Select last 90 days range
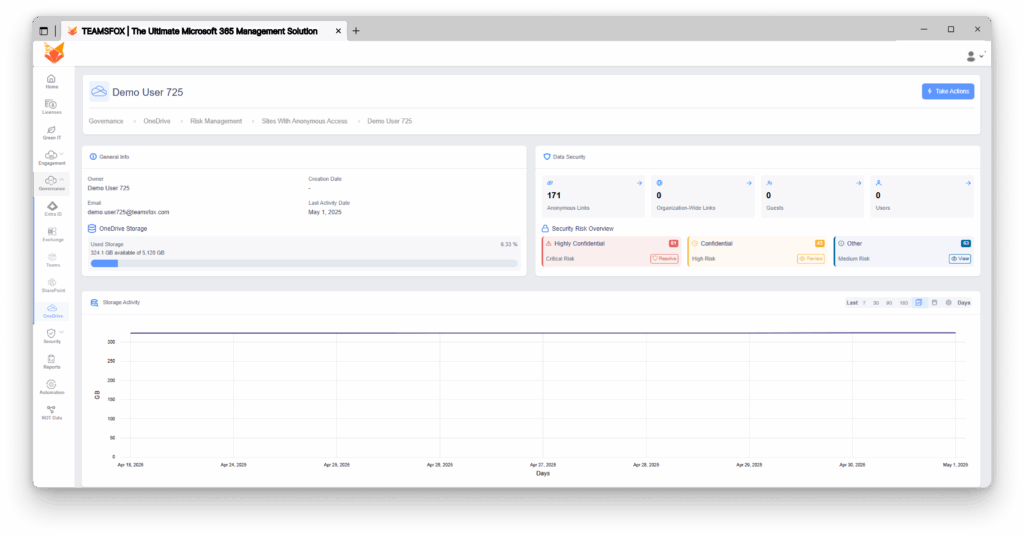The image size is (1024, 536). (889, 303)
